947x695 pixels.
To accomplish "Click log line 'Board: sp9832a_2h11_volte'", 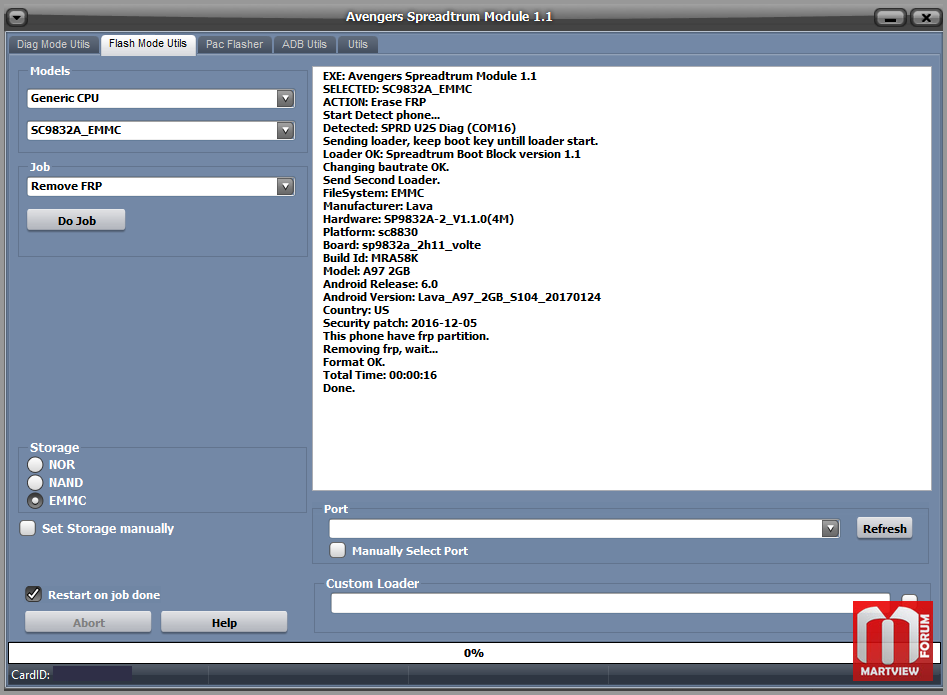I will (402, 245).
